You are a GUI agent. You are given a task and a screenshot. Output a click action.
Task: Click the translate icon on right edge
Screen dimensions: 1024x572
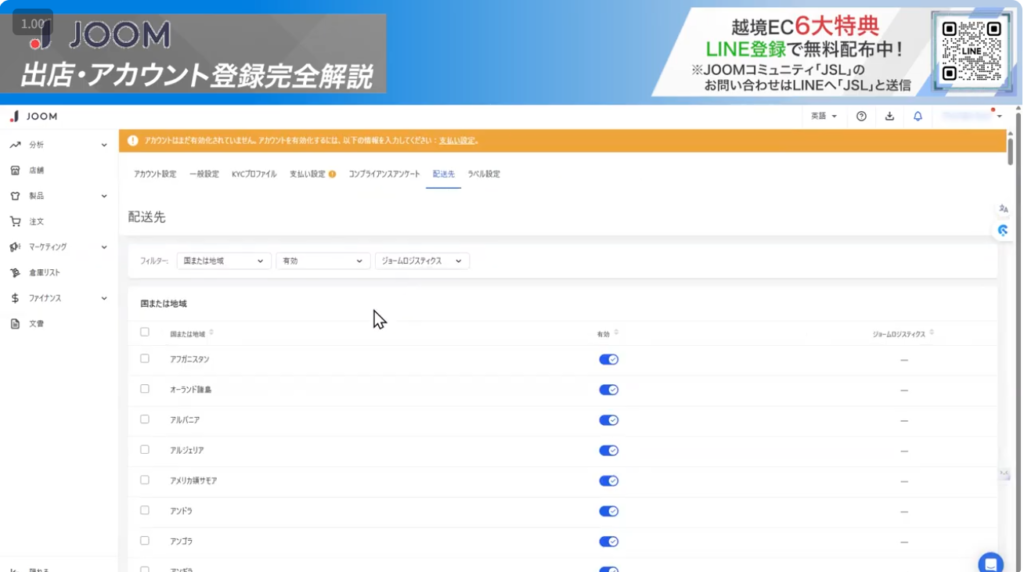pos(1003,208)
